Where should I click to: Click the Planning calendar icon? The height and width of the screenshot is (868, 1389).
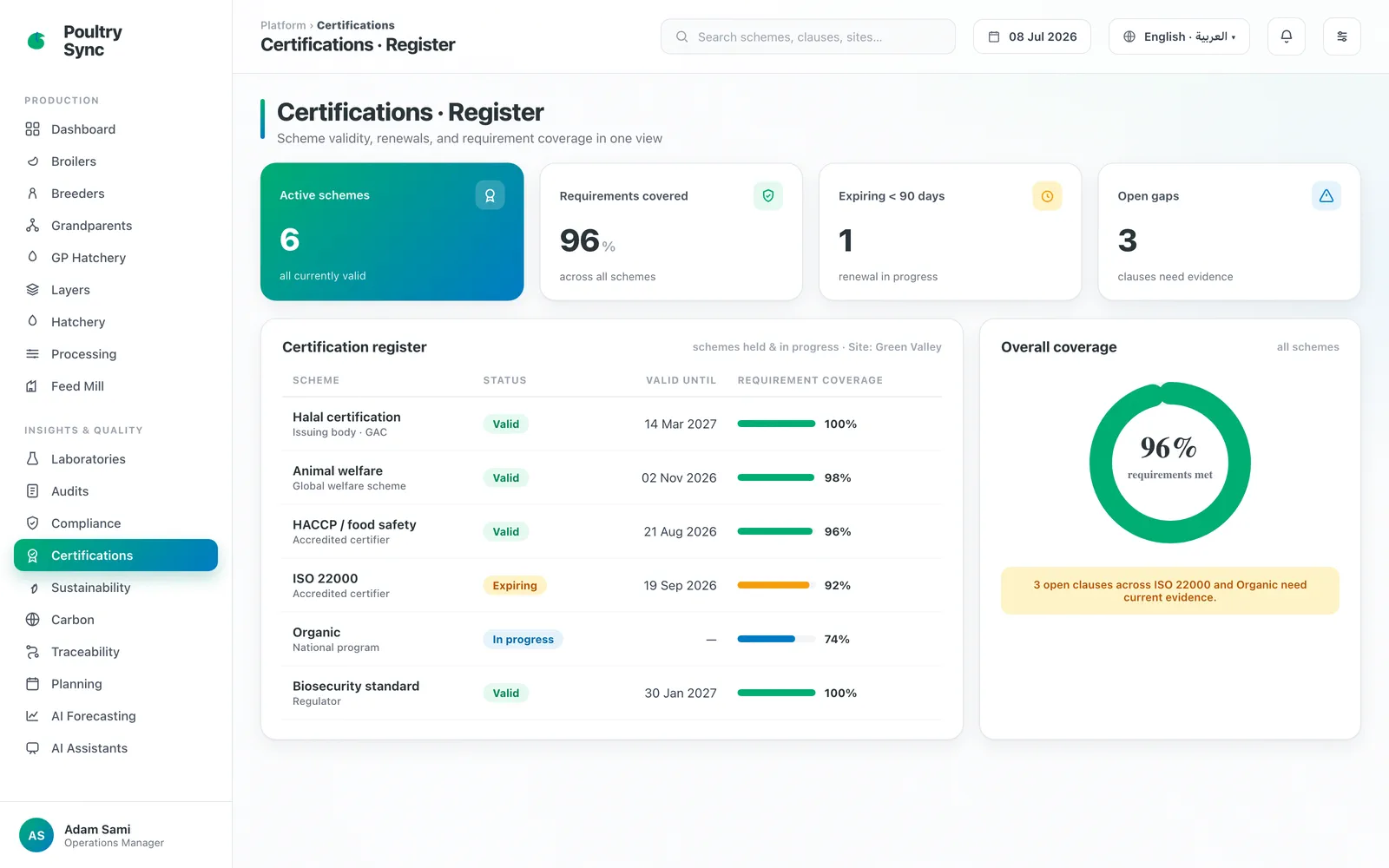32,684
